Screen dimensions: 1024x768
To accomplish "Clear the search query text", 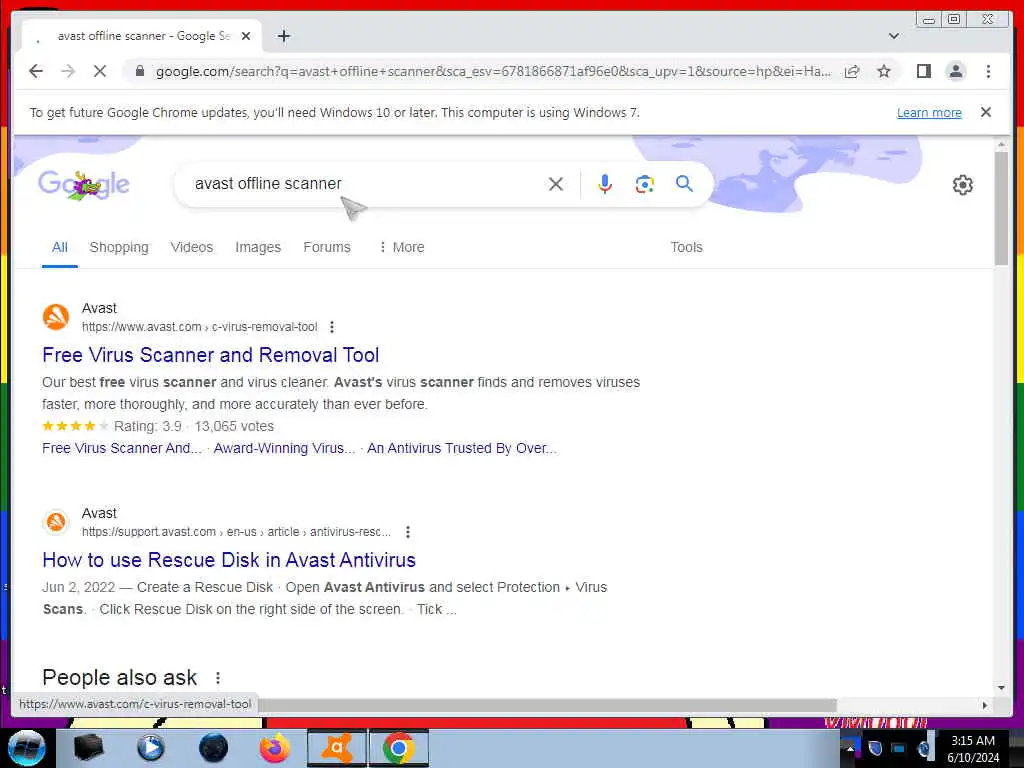I will [556, 184].
